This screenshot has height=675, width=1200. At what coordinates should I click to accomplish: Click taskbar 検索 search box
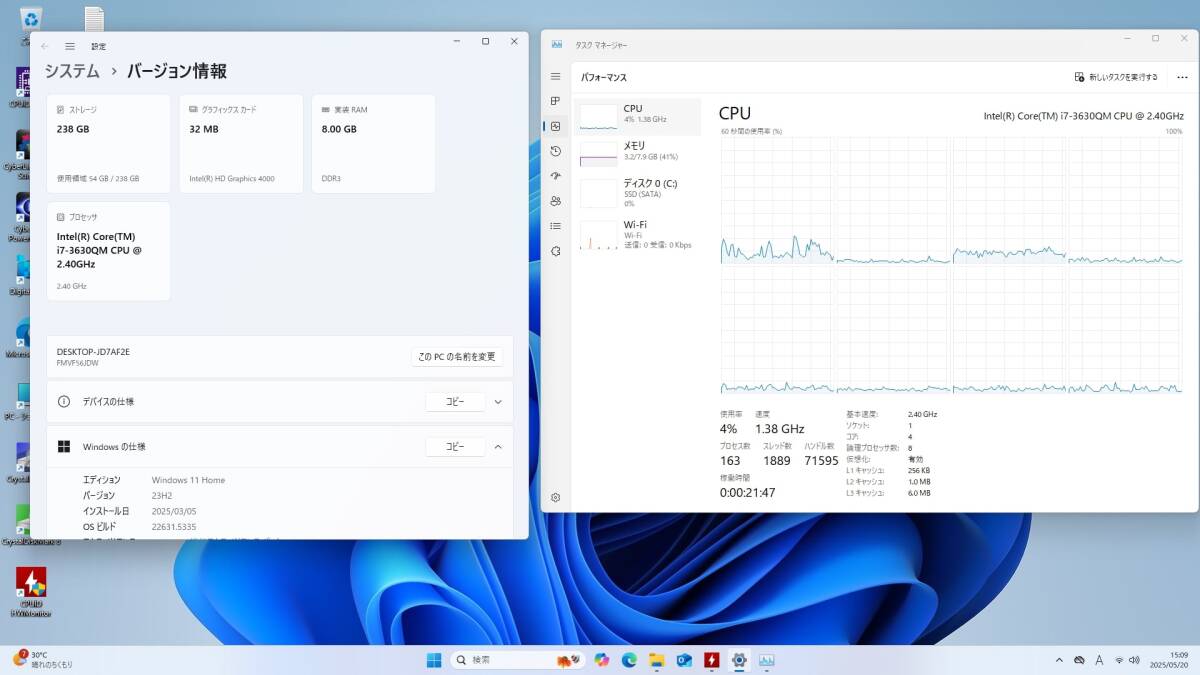pos(519,660)
